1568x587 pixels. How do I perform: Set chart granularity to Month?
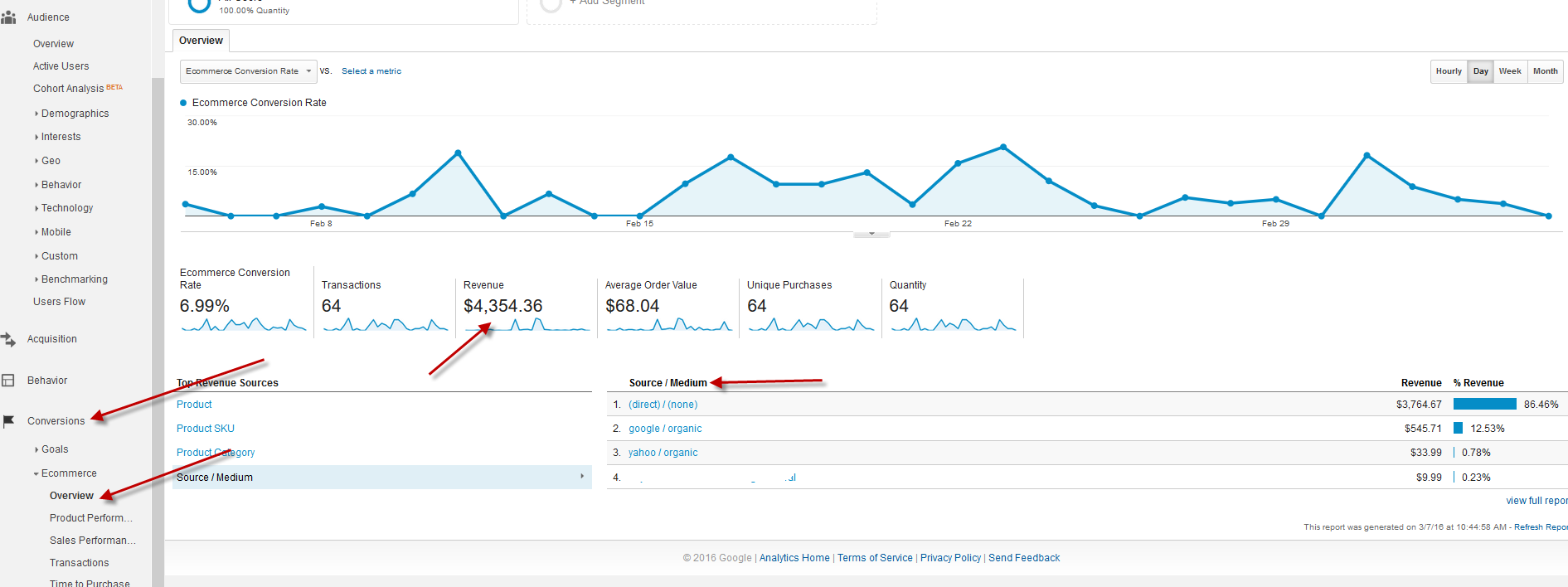(x=1545, y=71)
